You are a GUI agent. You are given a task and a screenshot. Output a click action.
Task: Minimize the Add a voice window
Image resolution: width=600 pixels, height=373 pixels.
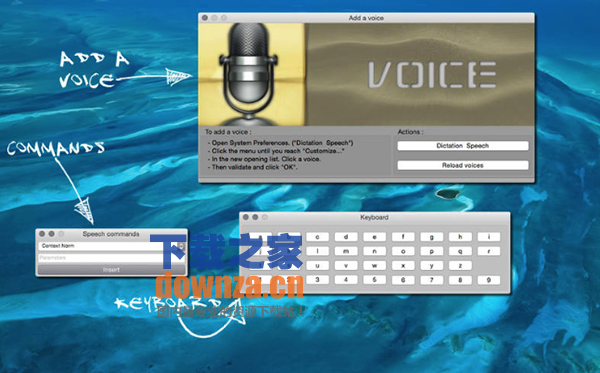[214, 18]
